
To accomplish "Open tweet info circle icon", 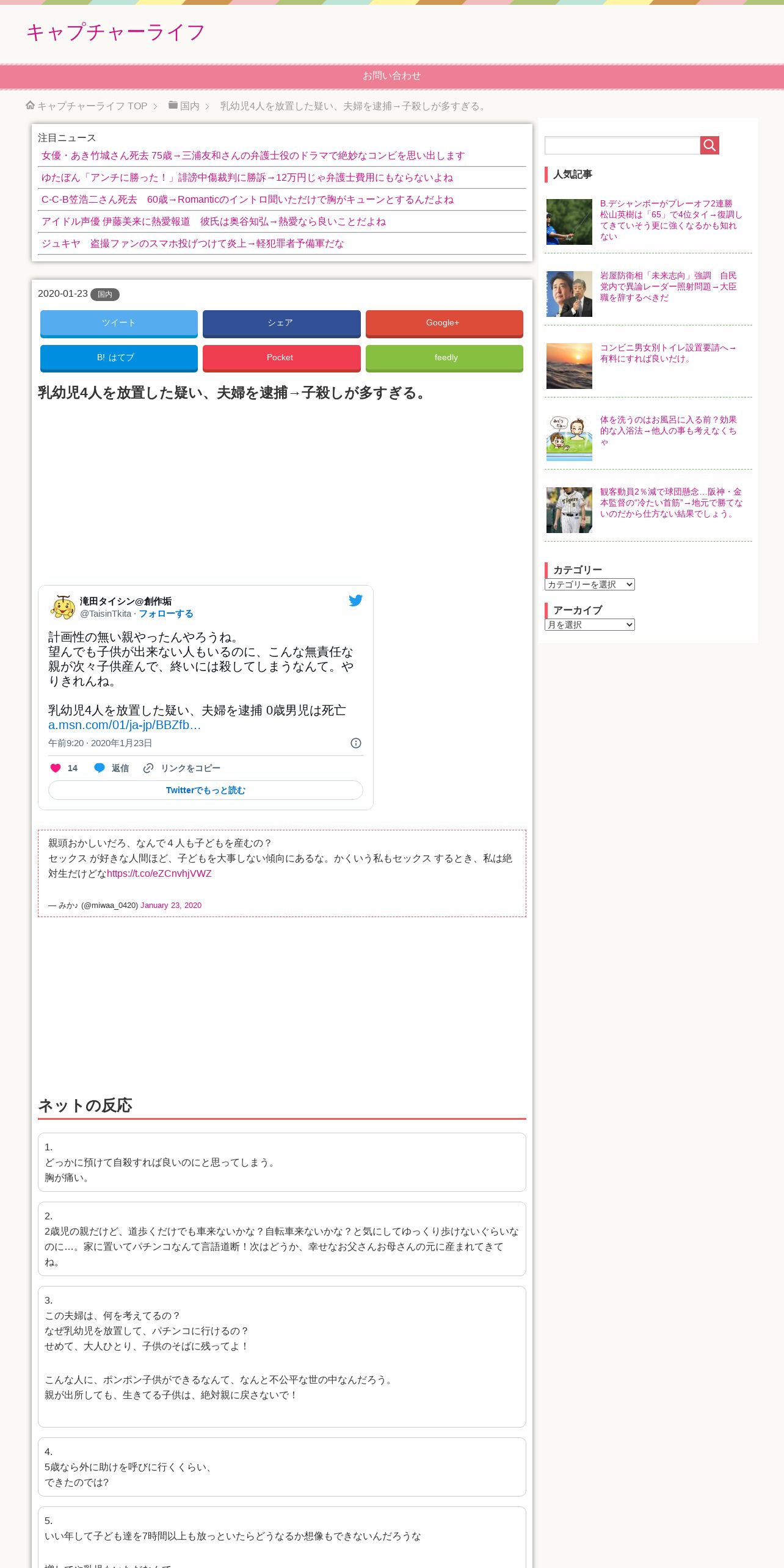I will coord(356,743).
